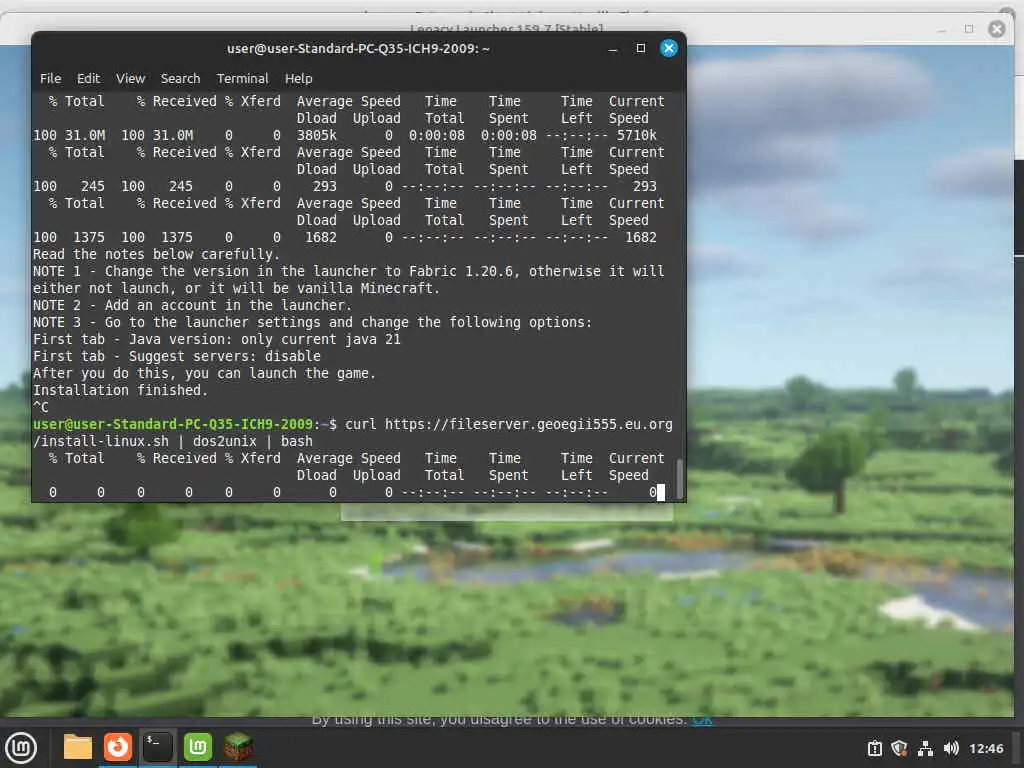Click the green user@user-Standard-PC prompt
Screen dimensions: 1024x768
(173, 424)
